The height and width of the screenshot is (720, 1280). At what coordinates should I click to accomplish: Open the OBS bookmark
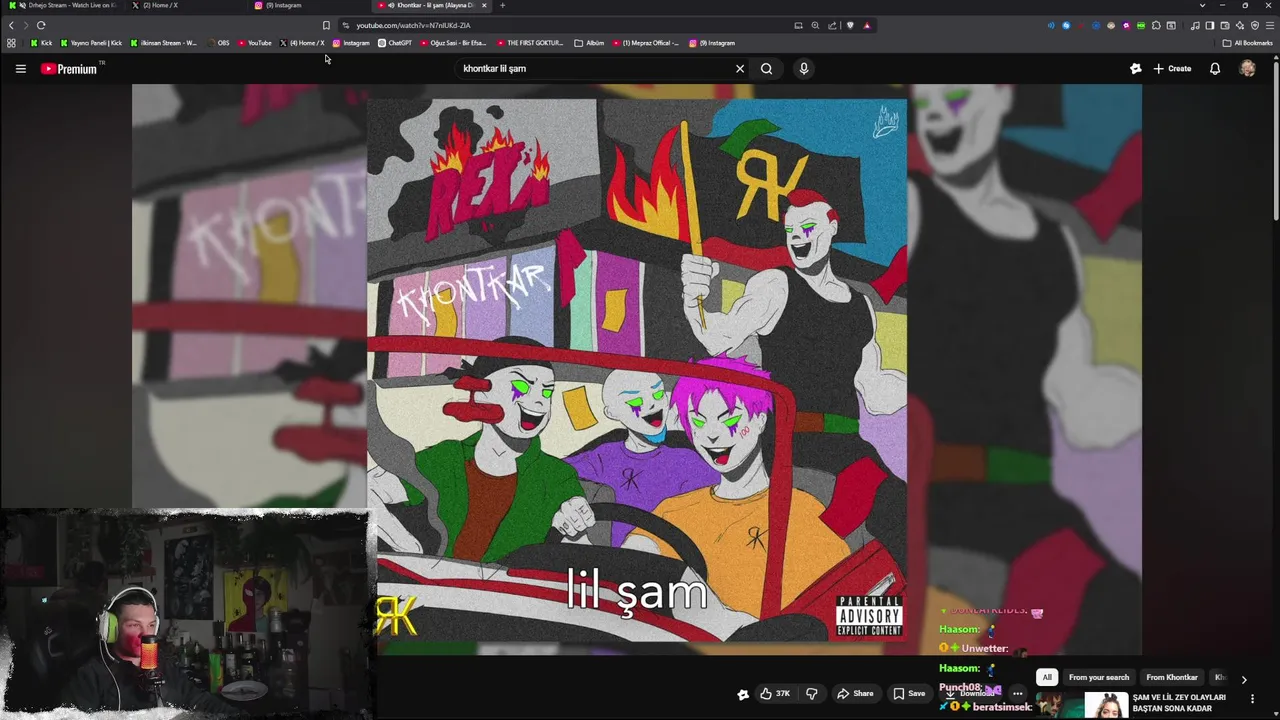point(218,43)
